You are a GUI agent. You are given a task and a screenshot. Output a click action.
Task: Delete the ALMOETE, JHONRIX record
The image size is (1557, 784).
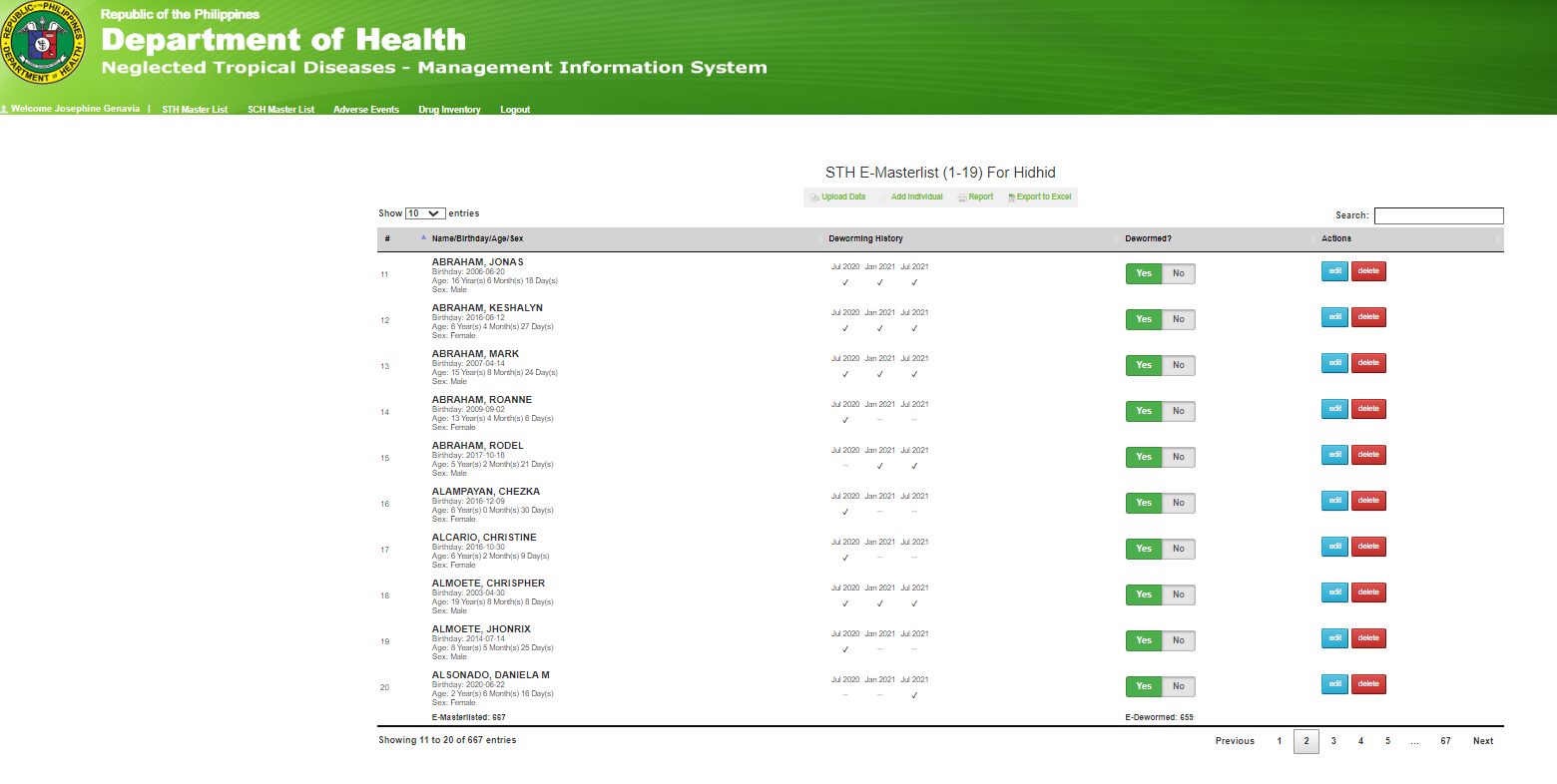point(1368,638)
